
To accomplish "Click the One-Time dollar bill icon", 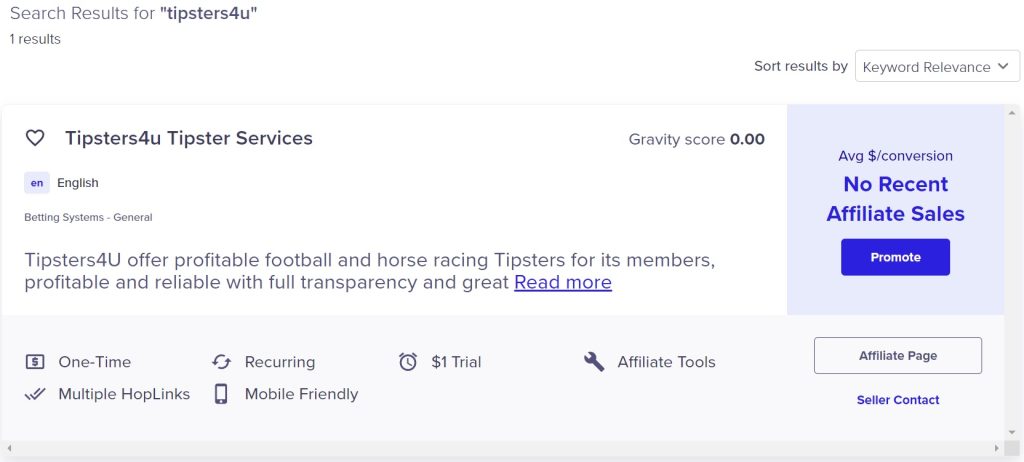I will [35, 361].
